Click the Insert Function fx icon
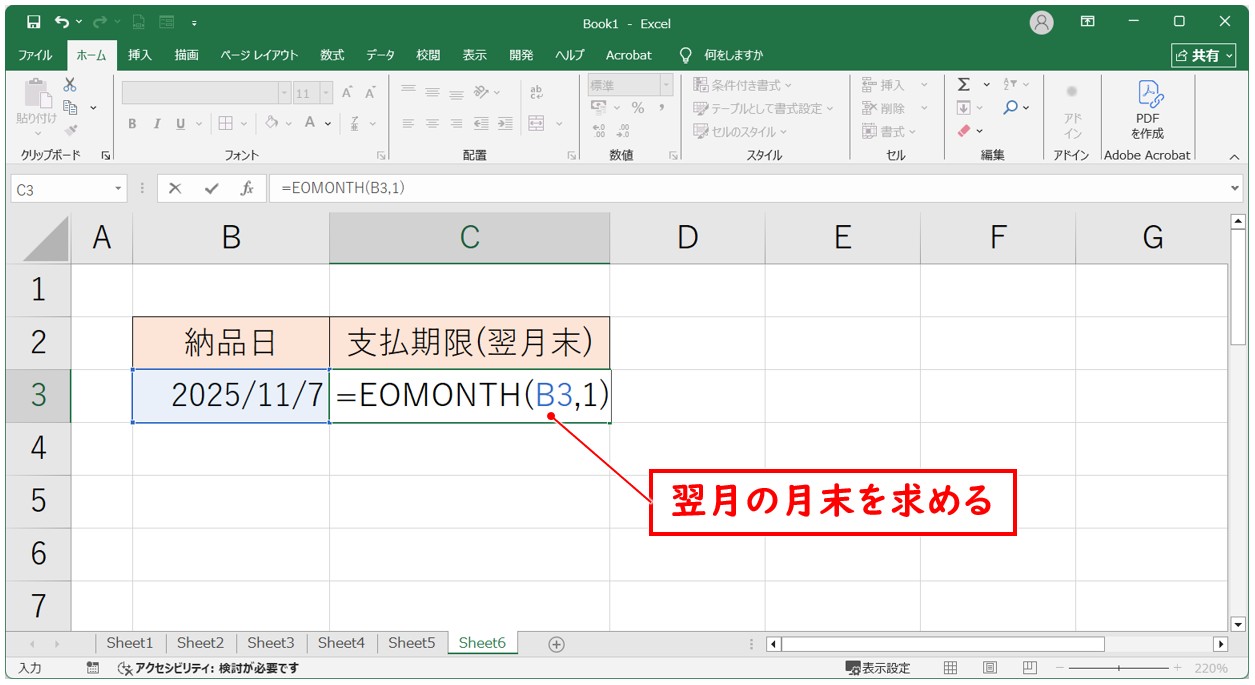This screenshot has height=685, width=1255. [246, 187]
